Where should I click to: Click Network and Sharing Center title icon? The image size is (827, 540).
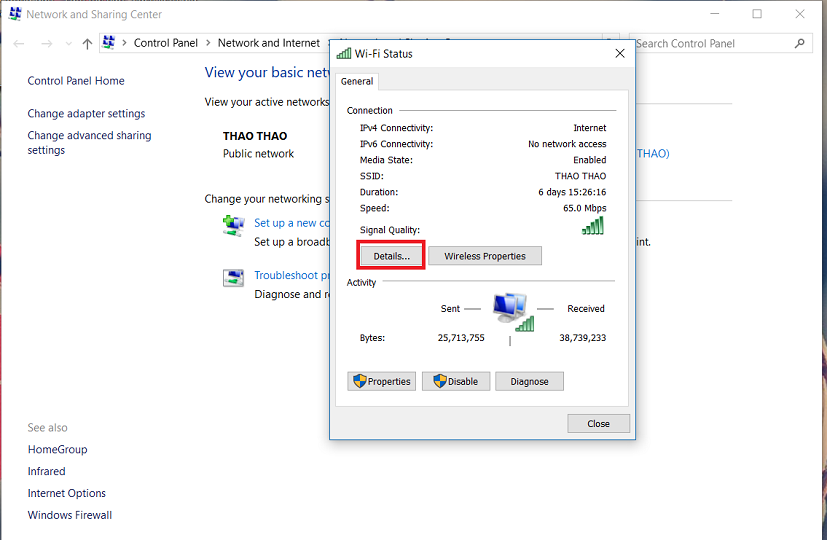coord(15,14)
